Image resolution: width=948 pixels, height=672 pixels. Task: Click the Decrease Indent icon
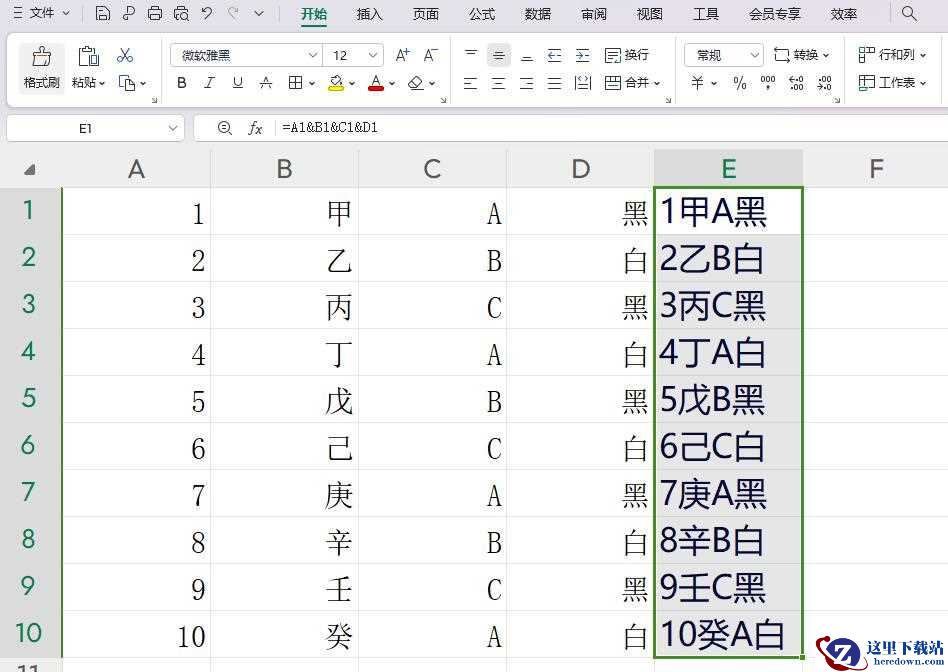[x=554, y=56]
